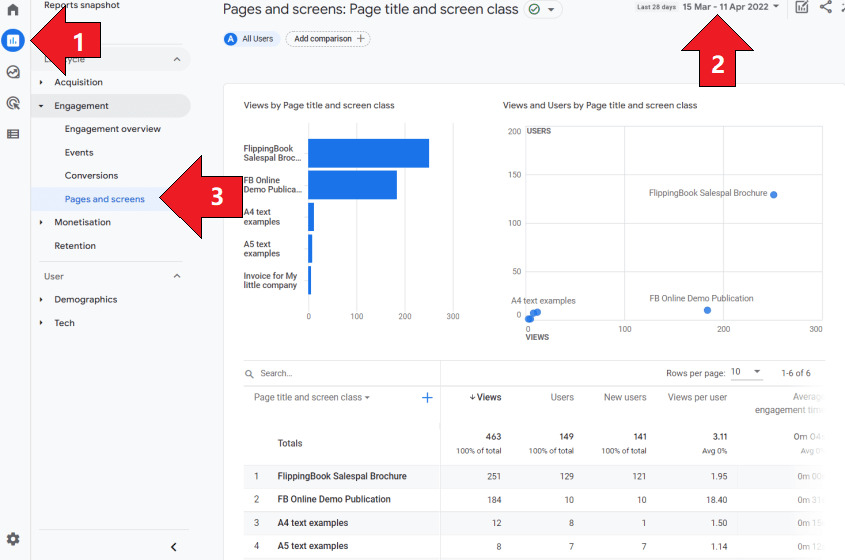The width and height of the screenshot is (845, 560).
Task: Open the Rows per page dropdown
Action: [746, 372]
